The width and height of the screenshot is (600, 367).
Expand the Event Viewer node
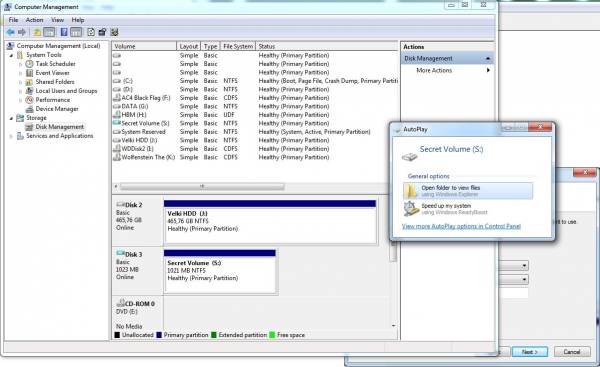pos(20,73)
